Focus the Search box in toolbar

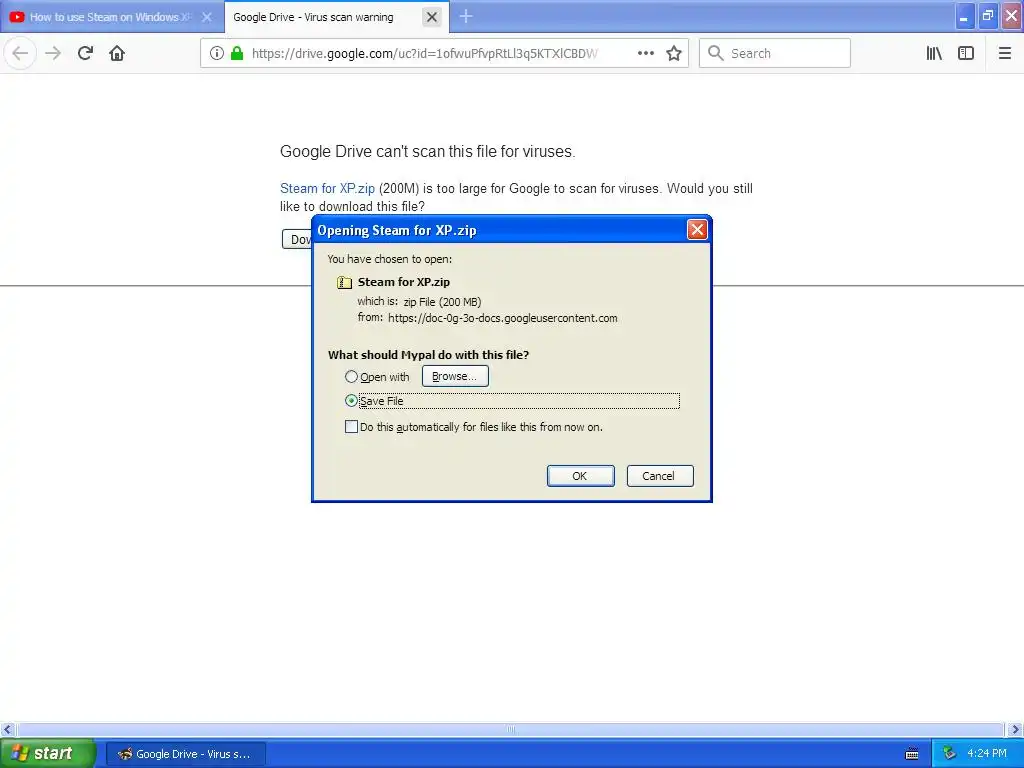coord(775,53)
